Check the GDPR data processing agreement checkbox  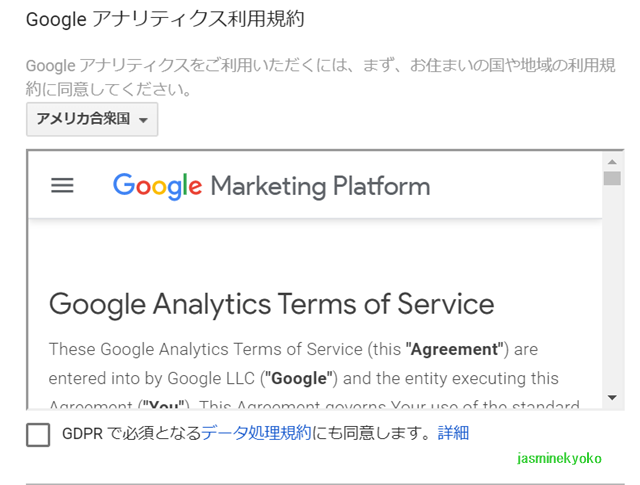point(39,434)
